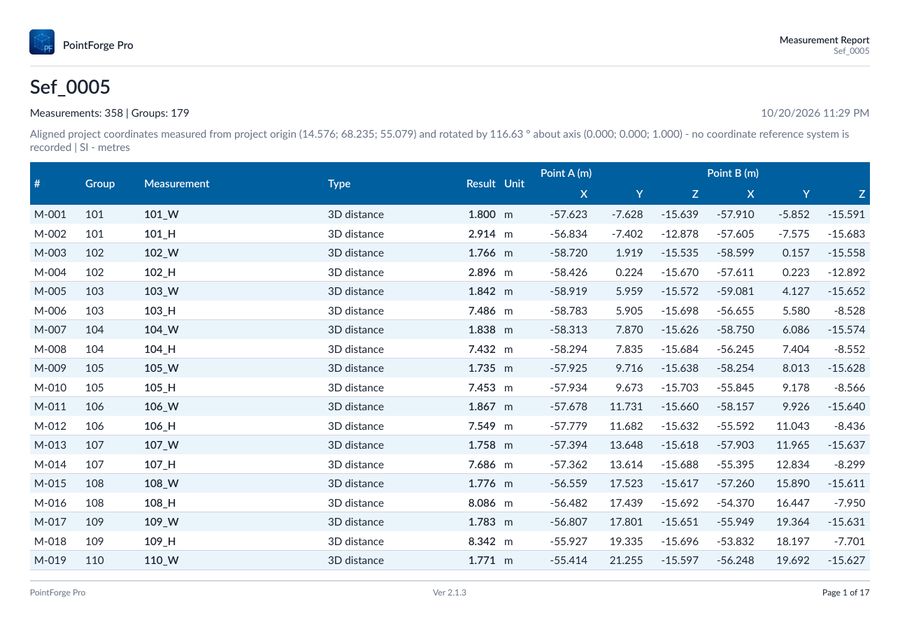Click Point A Y value 21.255
Screen dimensions: 900x636
(626, 561)
